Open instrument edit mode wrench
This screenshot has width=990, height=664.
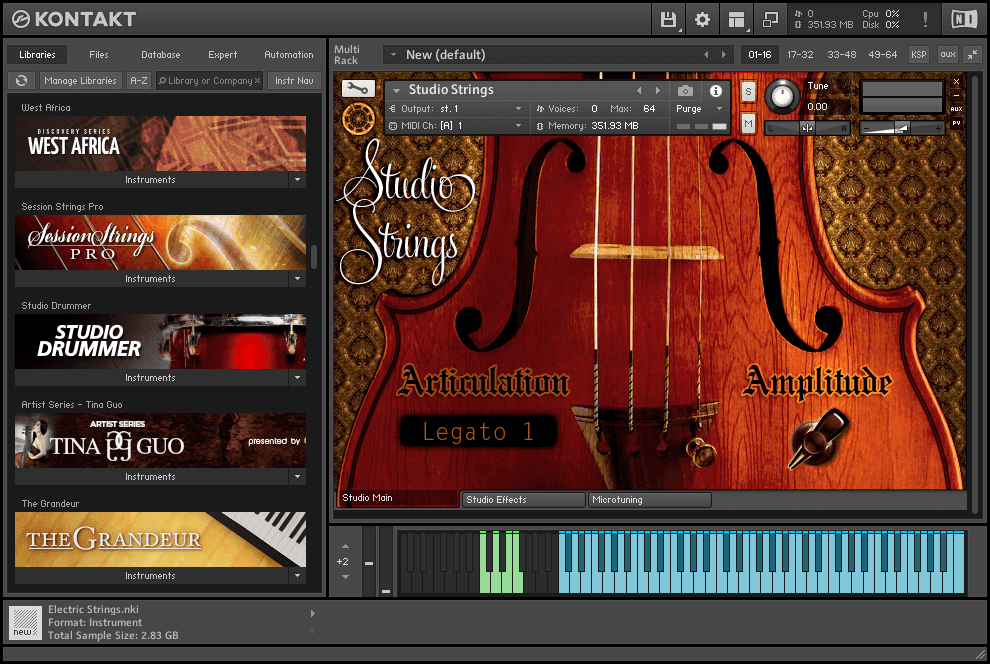358,88
